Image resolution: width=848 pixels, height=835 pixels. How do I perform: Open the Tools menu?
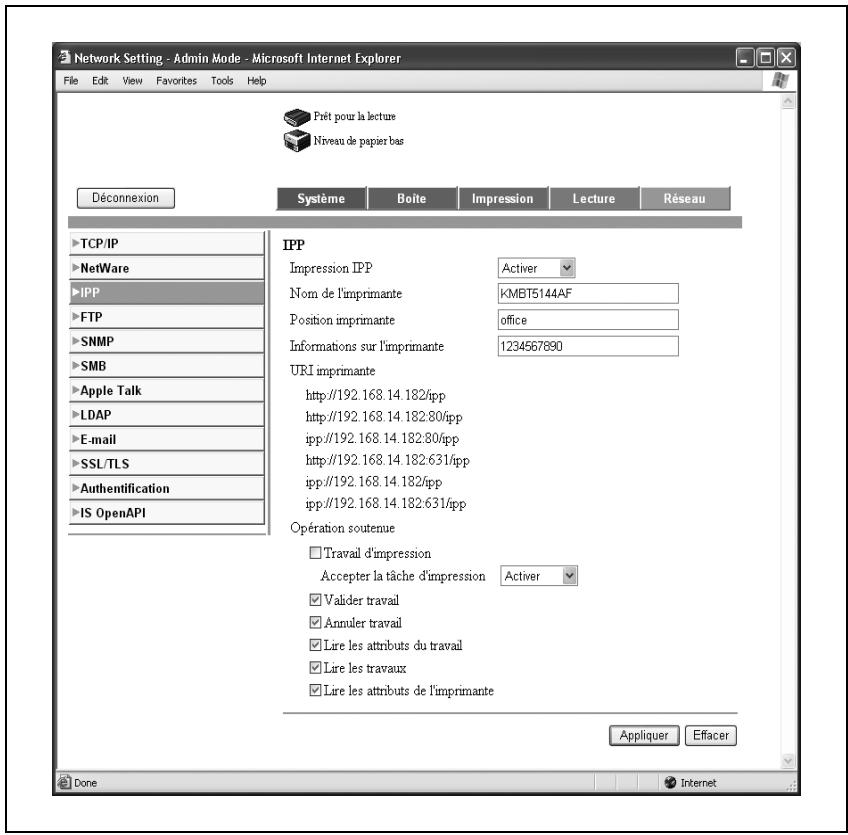(x=222, y=81)
